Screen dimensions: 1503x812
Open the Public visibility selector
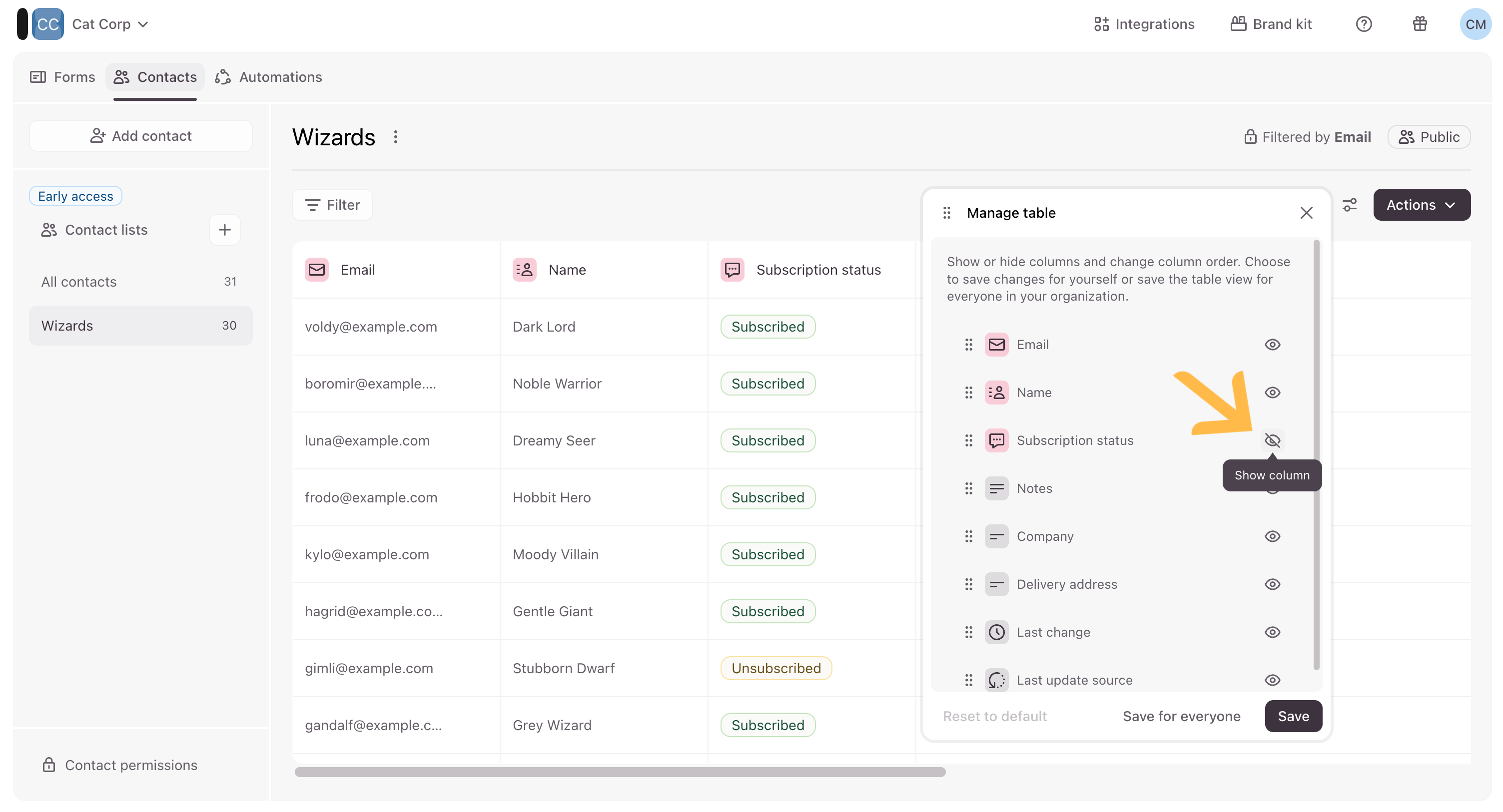(x=1429, y=137)
